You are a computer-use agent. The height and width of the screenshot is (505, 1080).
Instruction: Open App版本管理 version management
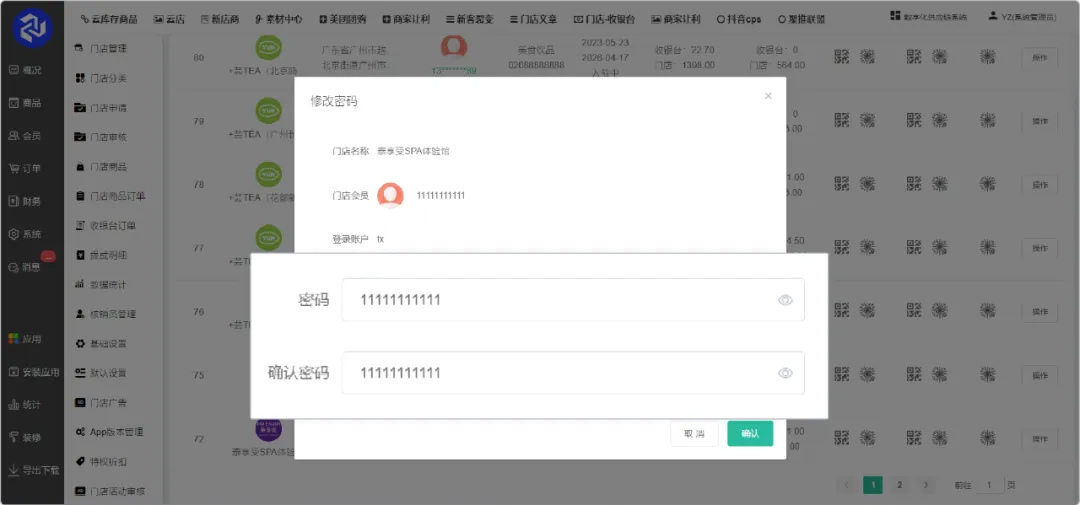(x=109, y=432)
